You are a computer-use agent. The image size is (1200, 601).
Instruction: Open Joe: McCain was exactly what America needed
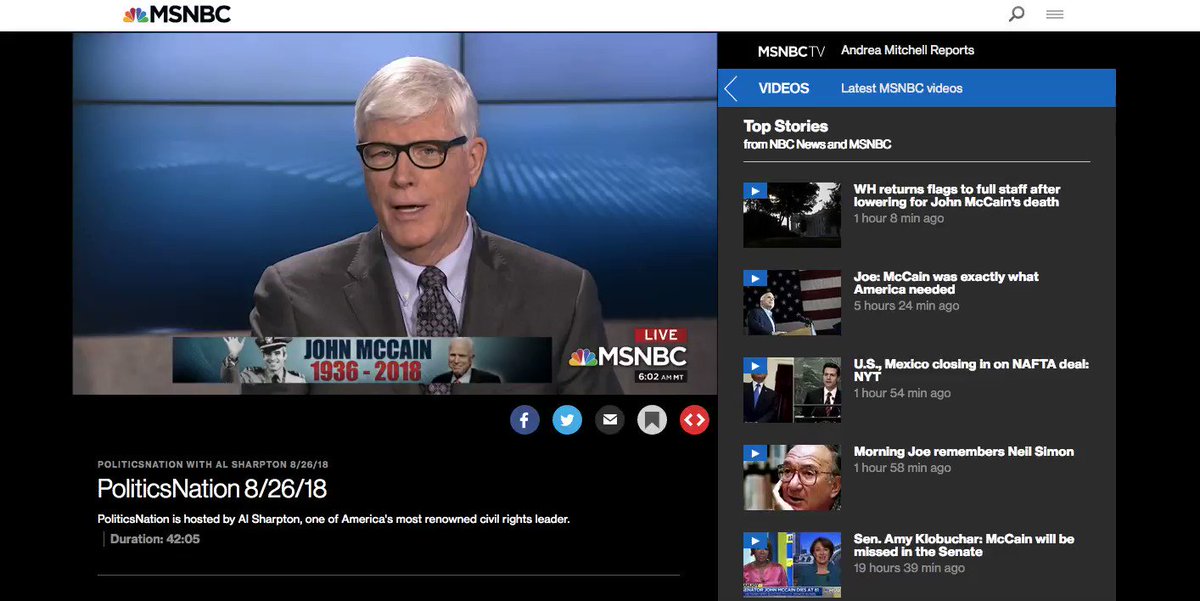[x=946, y=283]
